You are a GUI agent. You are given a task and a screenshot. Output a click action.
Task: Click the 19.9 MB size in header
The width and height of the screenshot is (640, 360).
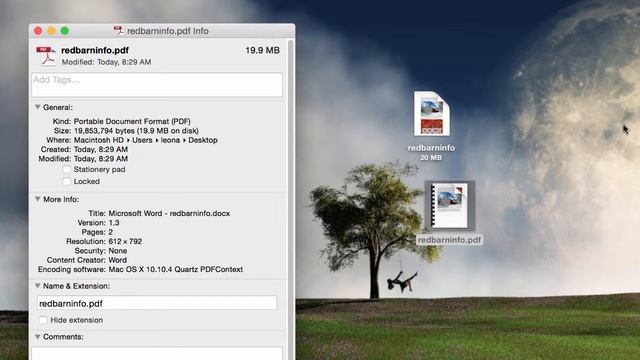(x=262, y=50)
